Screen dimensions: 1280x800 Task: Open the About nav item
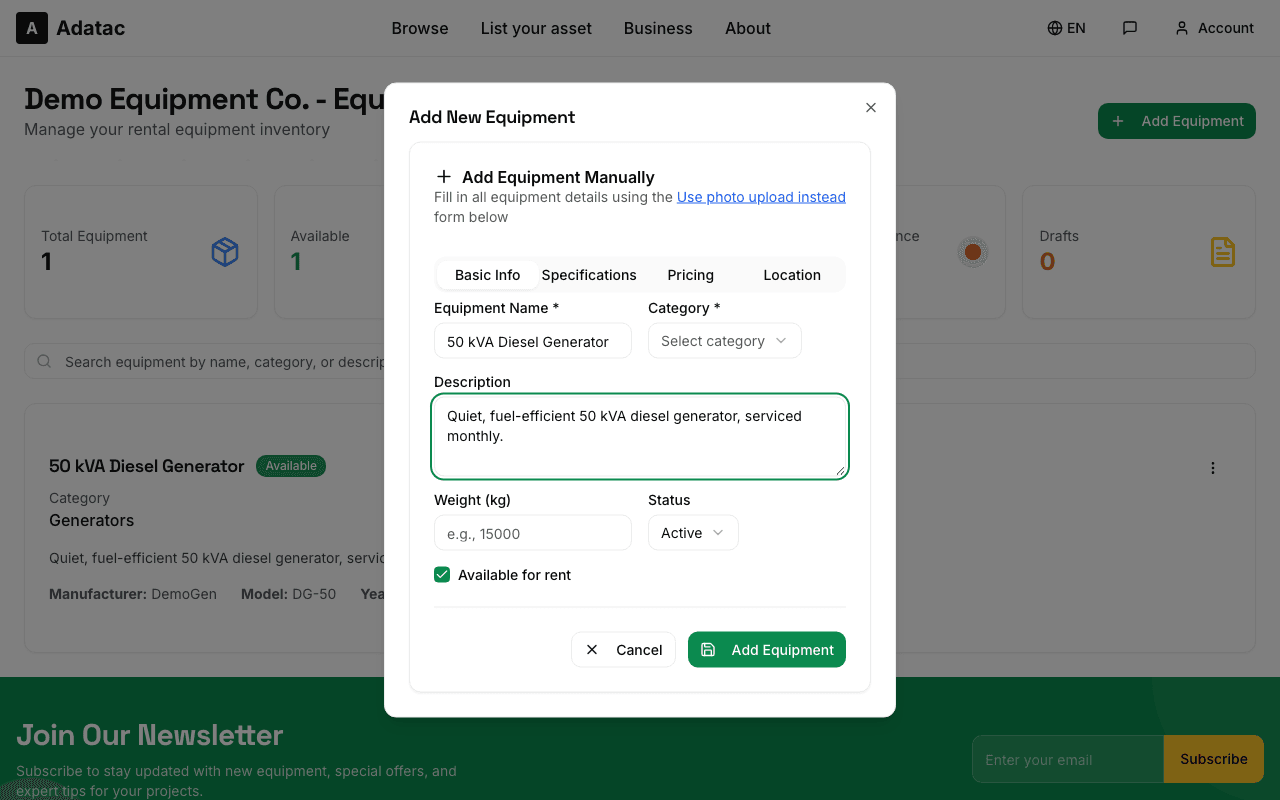point(748,28)
